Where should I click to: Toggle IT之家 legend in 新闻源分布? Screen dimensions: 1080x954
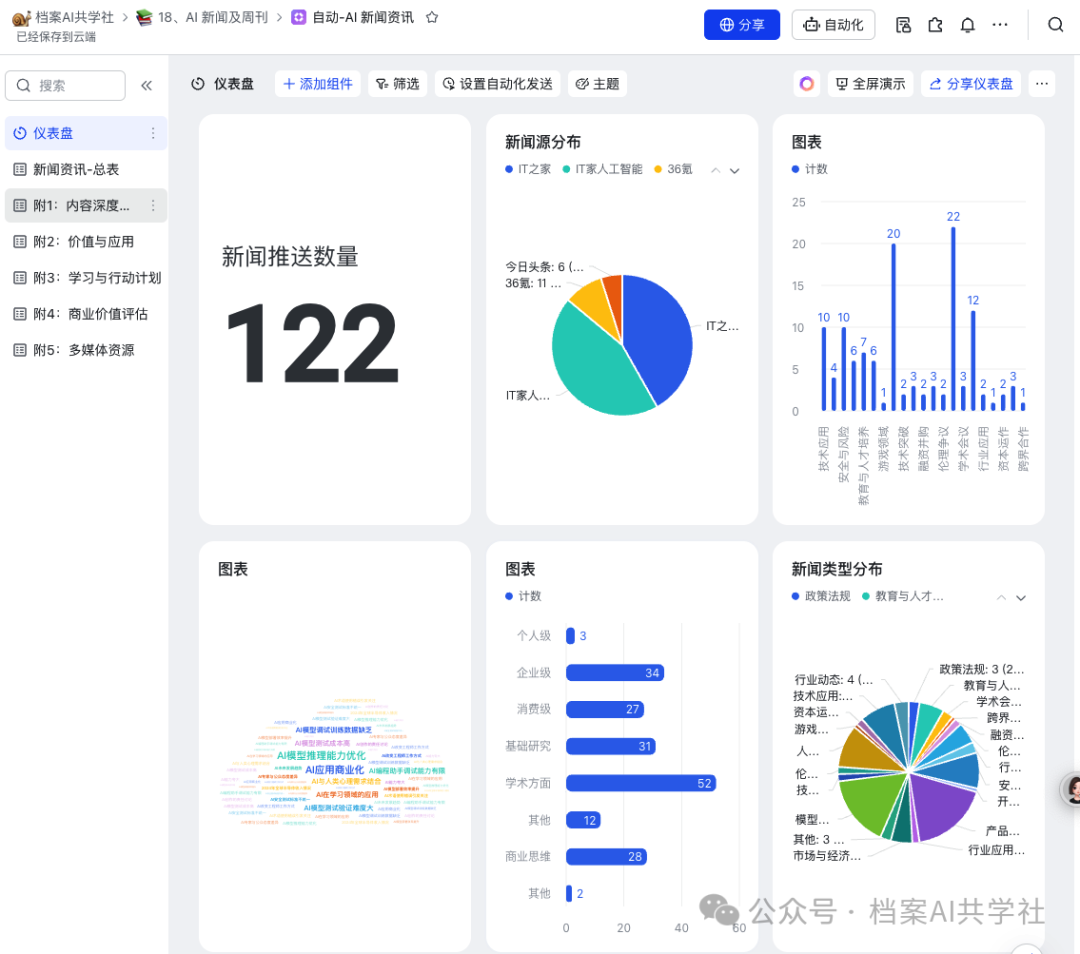528,169
